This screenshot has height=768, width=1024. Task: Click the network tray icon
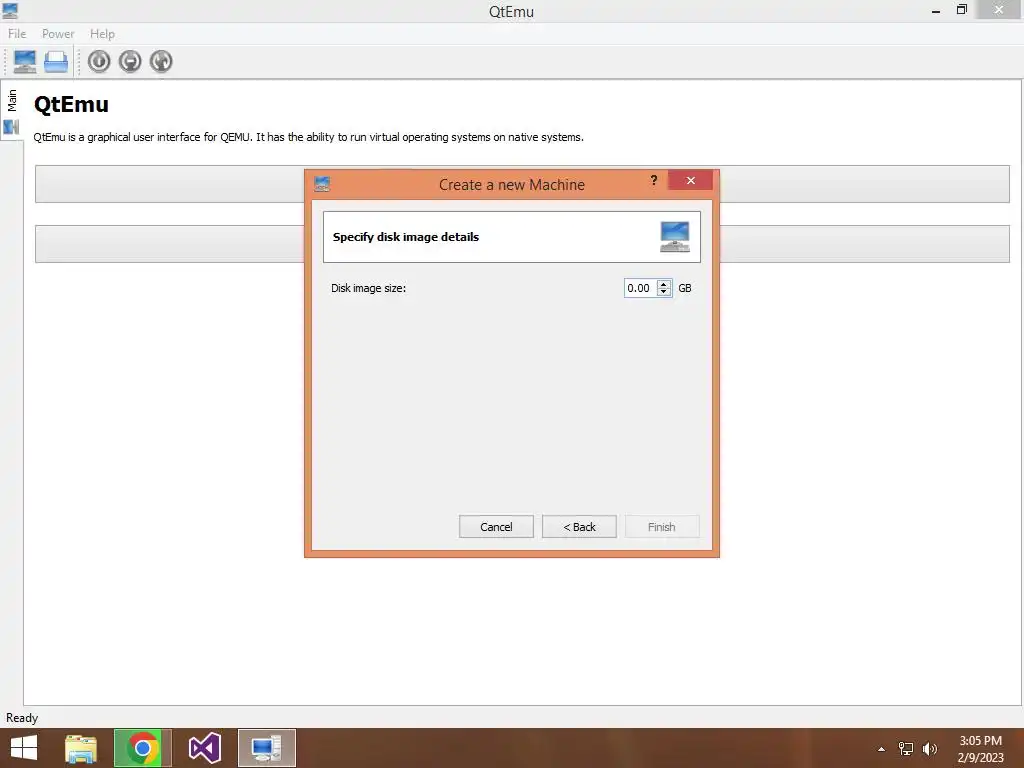point(906,748)
